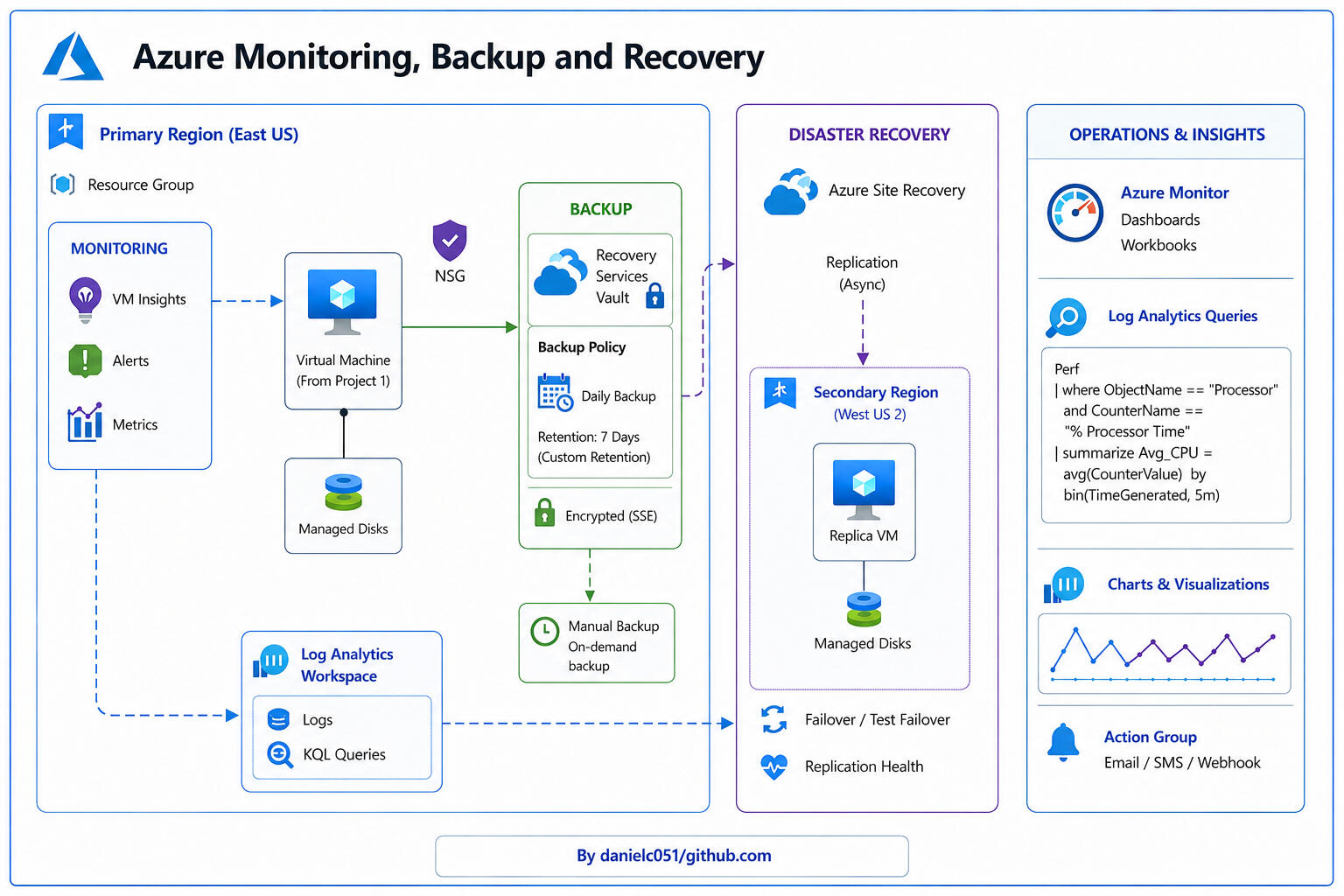Click the Charts & Visualizations heading

click(x=1187, y=584)
